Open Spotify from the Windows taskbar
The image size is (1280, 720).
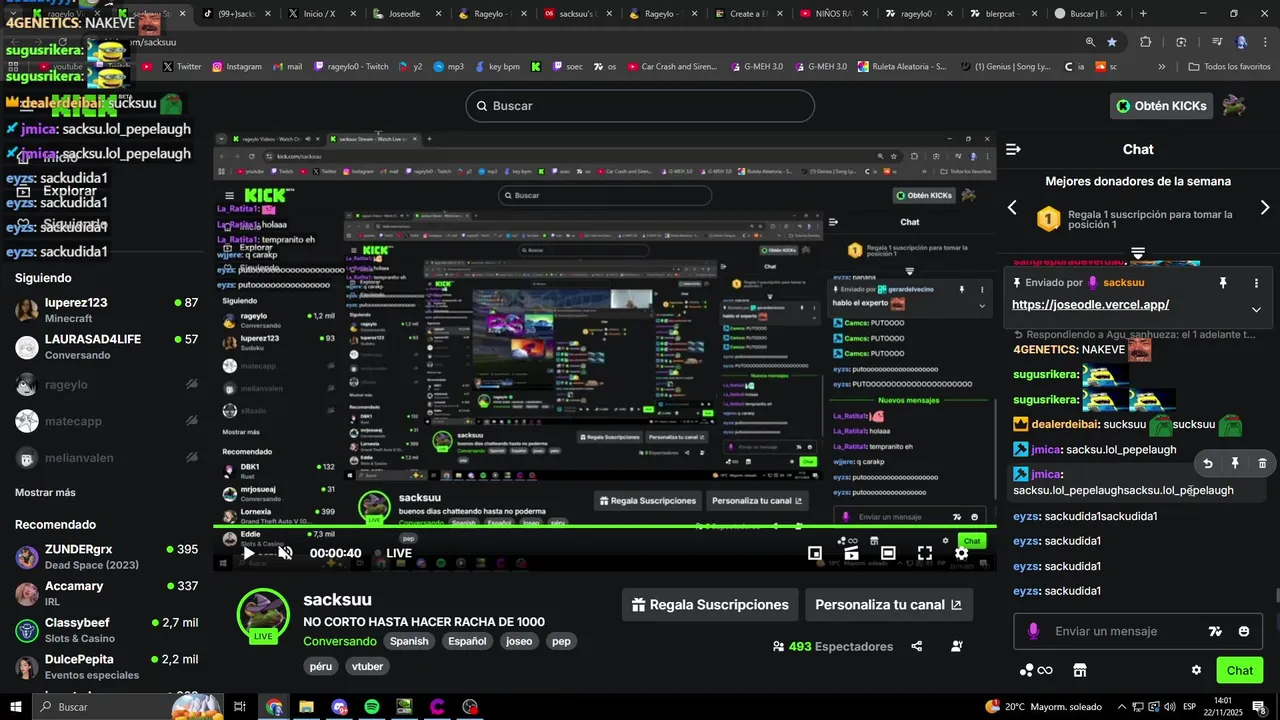[x=372, y=707]
